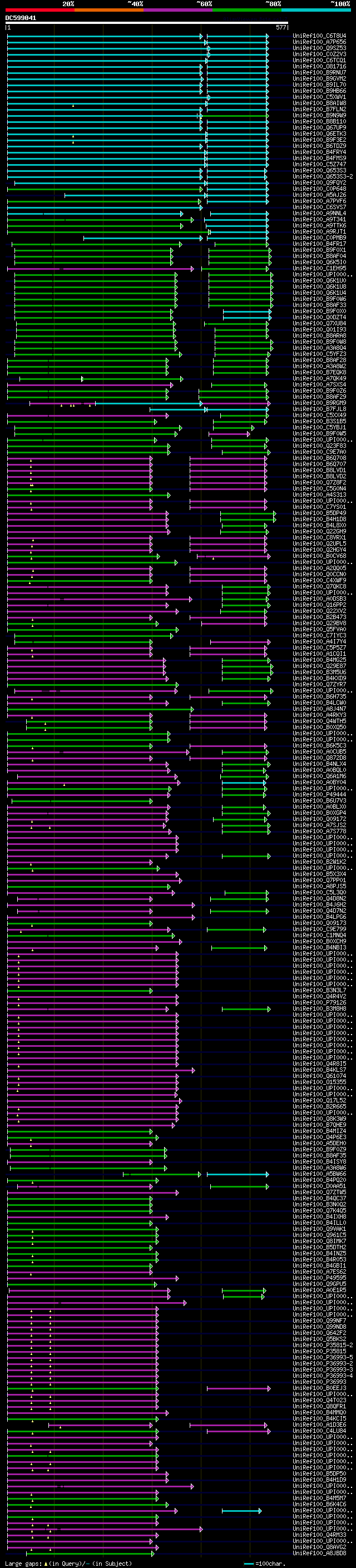
Task: Click hit label UniRef100_A9RJT1
Action: click(x=319, y=232)
